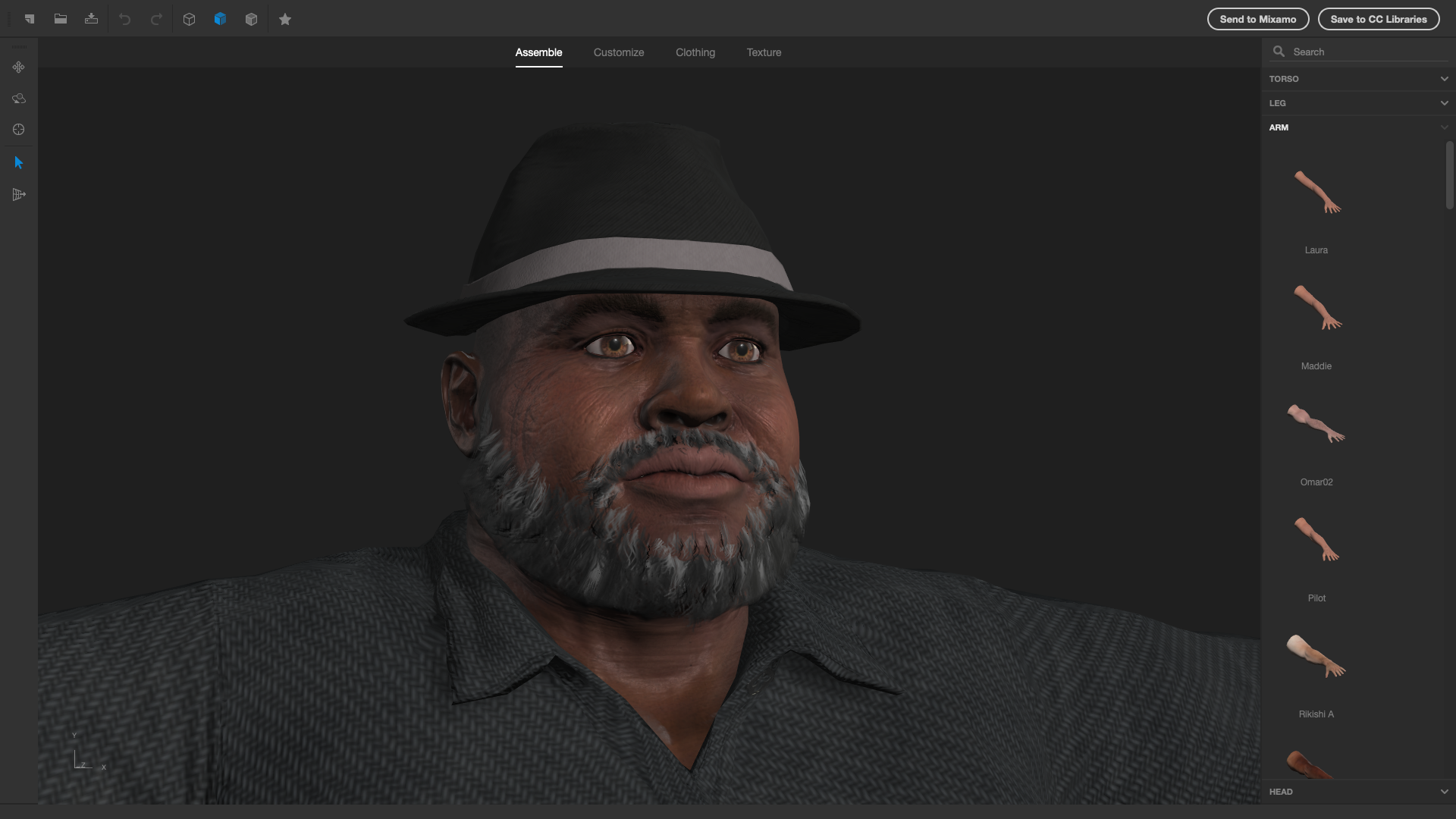1456x819 pixels.
Task: Toggle favorites with the star icon
Action: [285, 19]
